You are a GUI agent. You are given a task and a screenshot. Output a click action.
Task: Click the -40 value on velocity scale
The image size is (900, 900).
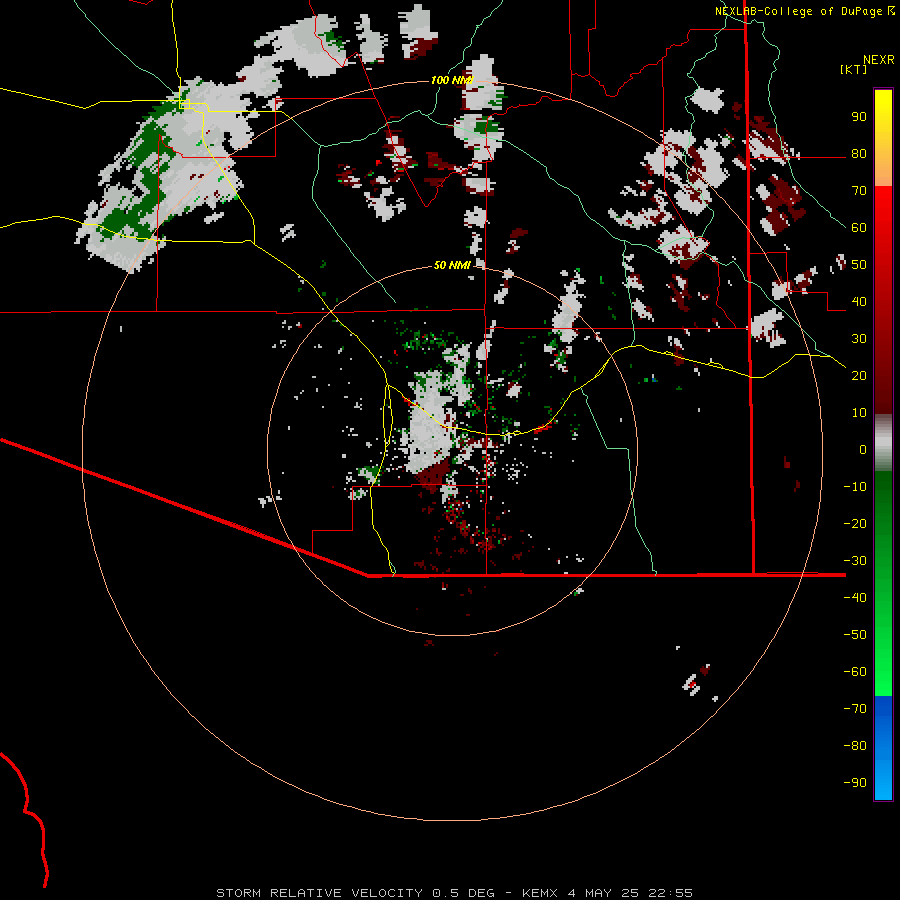(x=855, y=598)
